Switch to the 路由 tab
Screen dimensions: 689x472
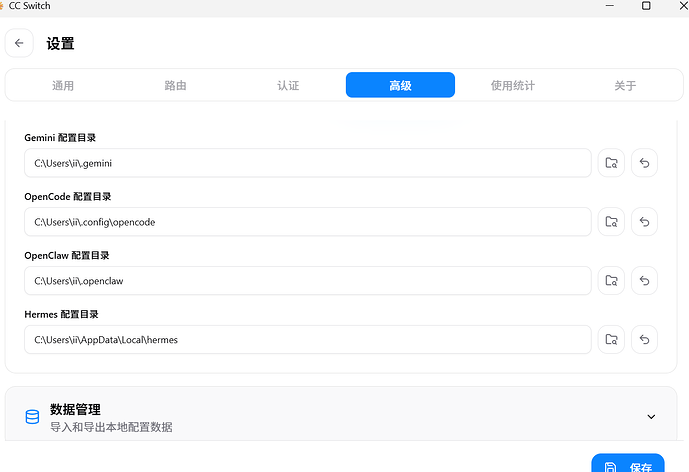(175, 85)
